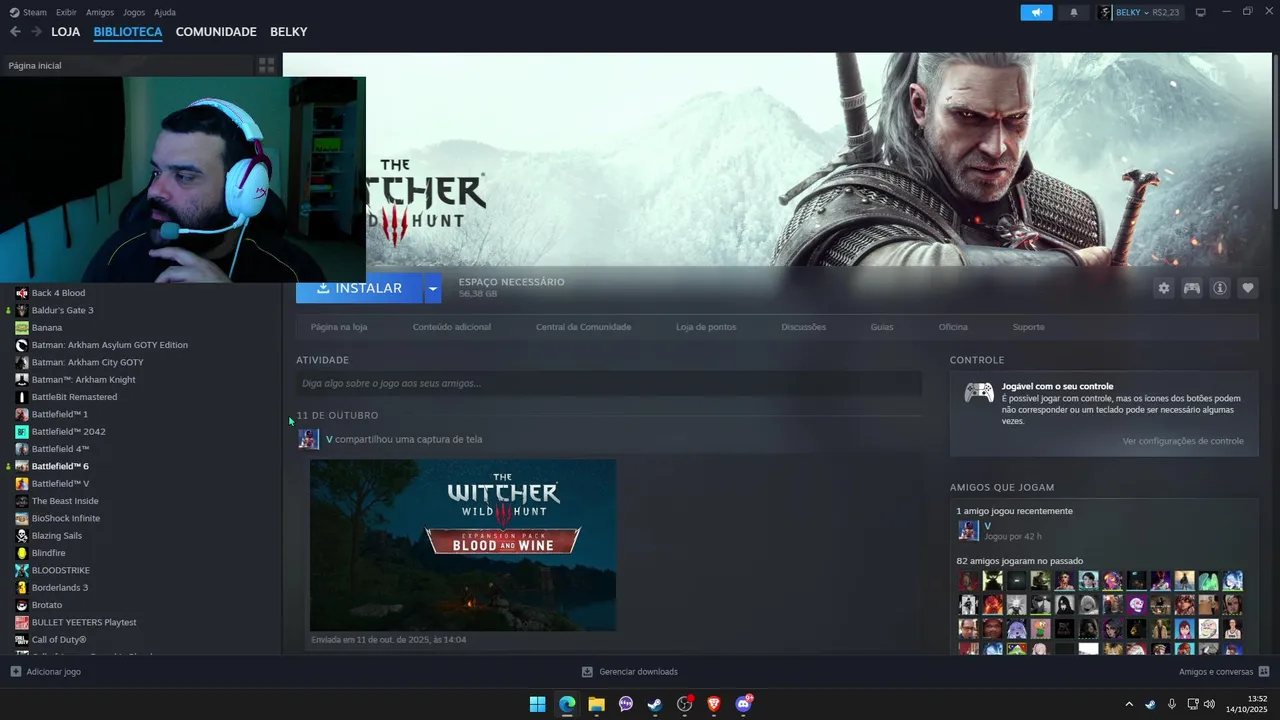Select Batman: Arkham Knight

click(x=83, y=379)
